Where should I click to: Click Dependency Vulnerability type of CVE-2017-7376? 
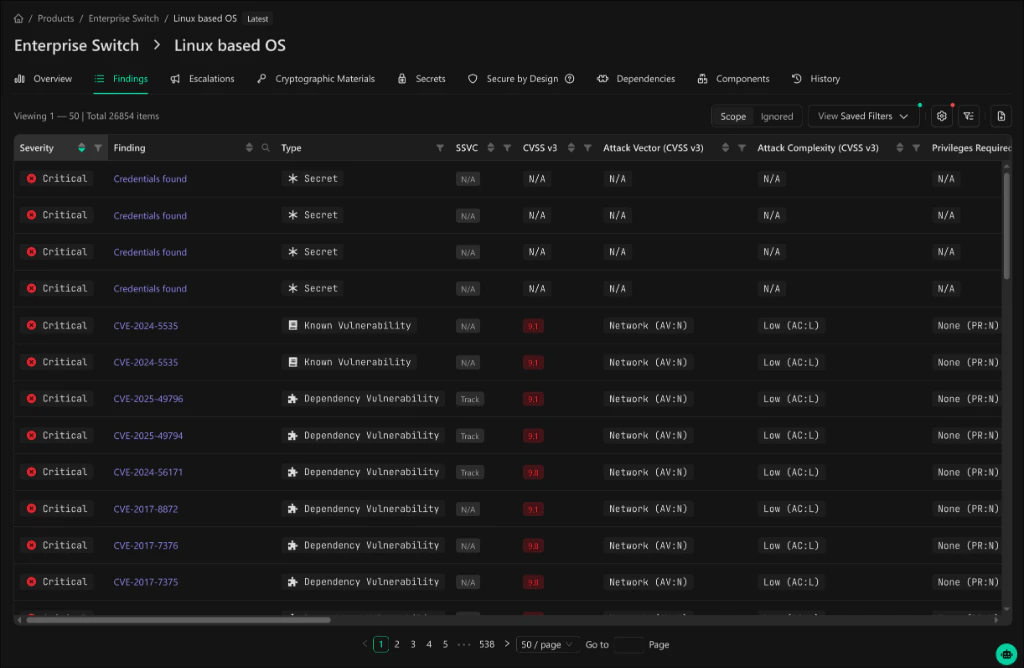click(x=363, y=545)
